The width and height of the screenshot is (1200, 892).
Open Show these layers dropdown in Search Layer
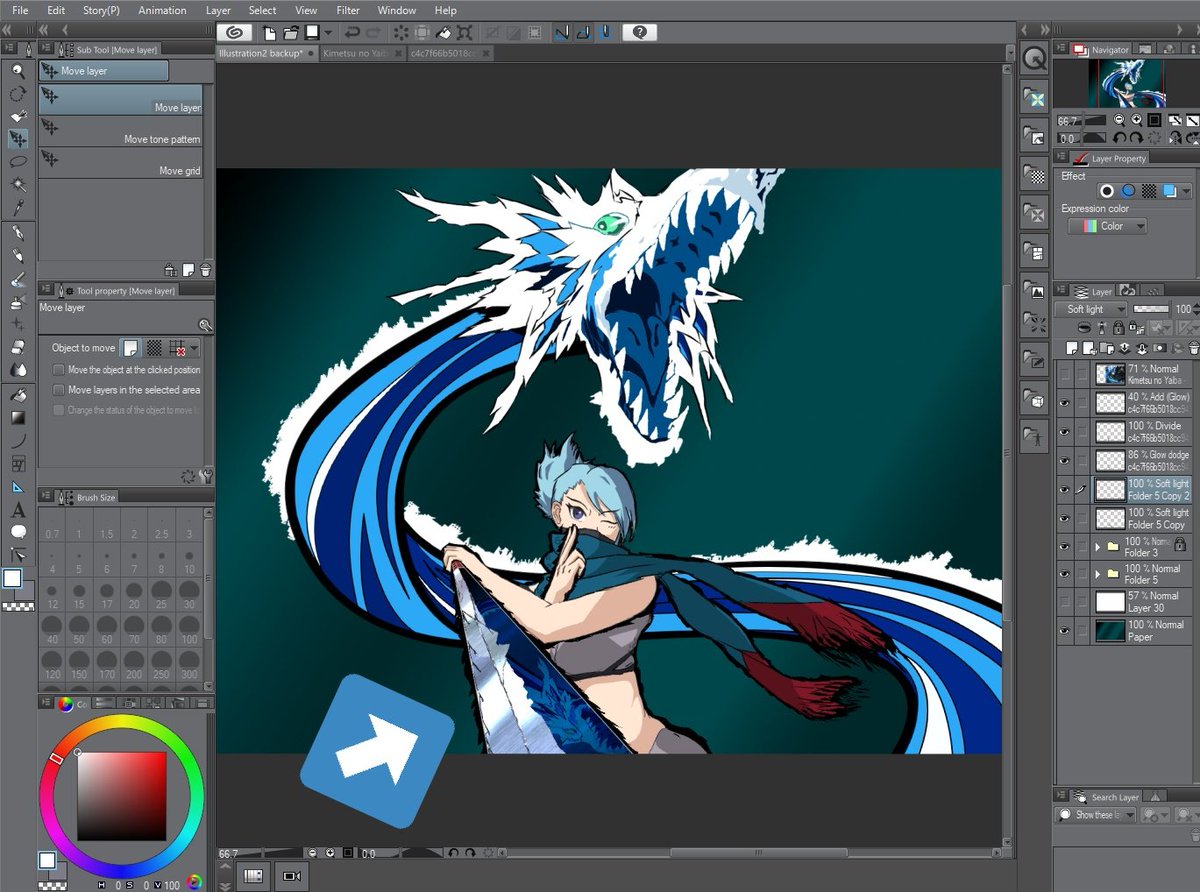[1097, 815]
